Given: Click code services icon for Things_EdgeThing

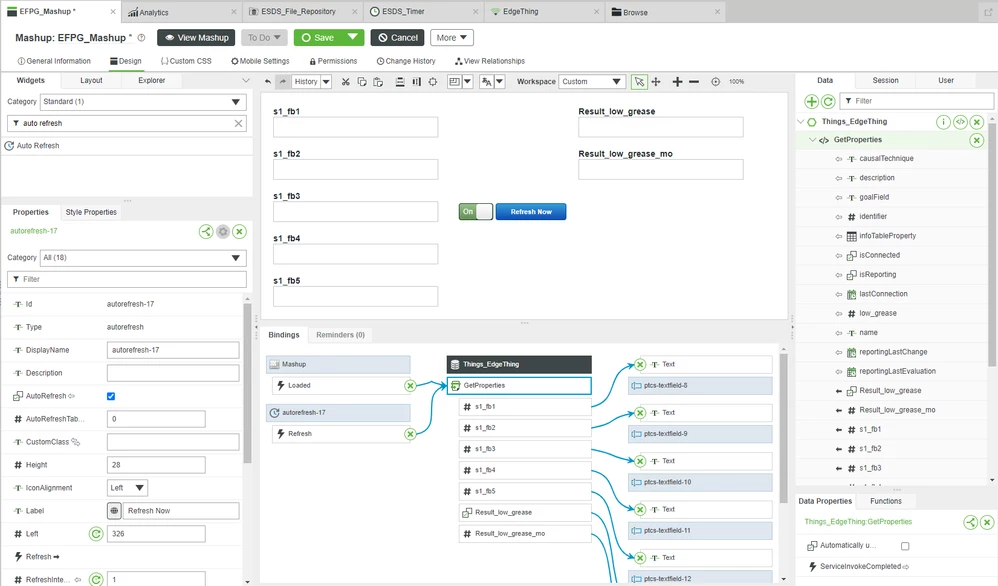Looking at the screenshot, I should tap(960, 122).
